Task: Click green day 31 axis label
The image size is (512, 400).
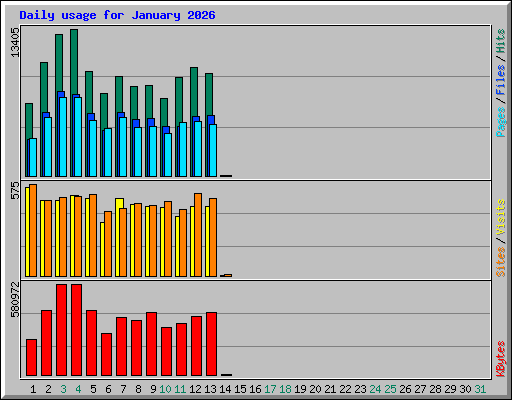Action: point(480,389)
